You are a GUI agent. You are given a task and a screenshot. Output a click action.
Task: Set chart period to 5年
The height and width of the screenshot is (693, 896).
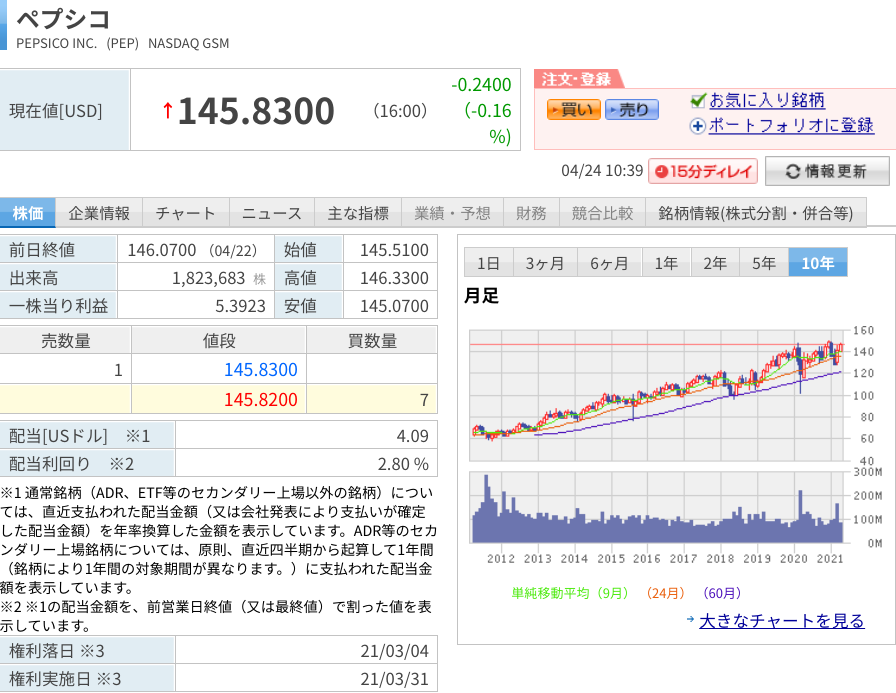[x=764, y=263]
